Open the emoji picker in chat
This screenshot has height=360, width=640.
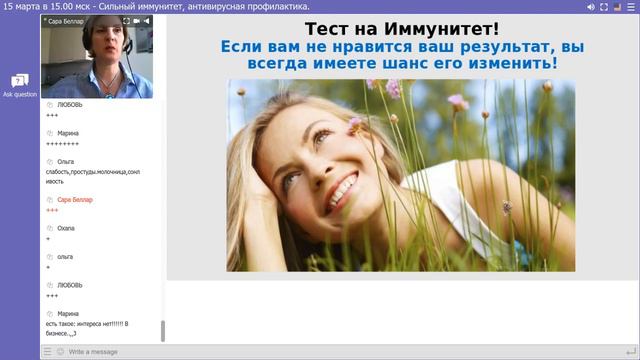[60, 351]
